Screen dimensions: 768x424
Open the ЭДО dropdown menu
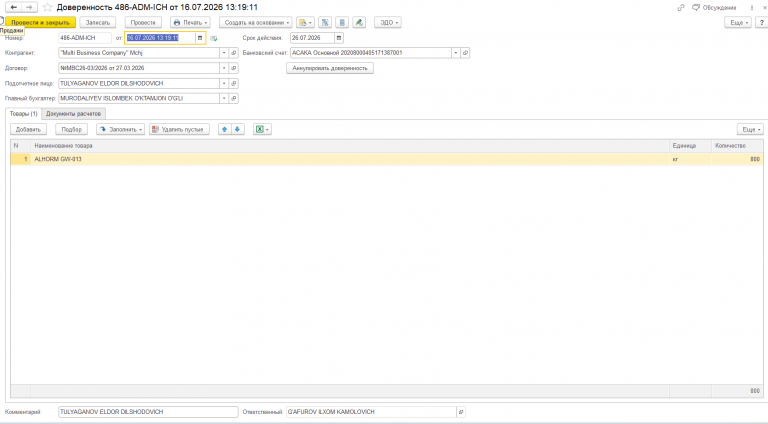point(388,23)
